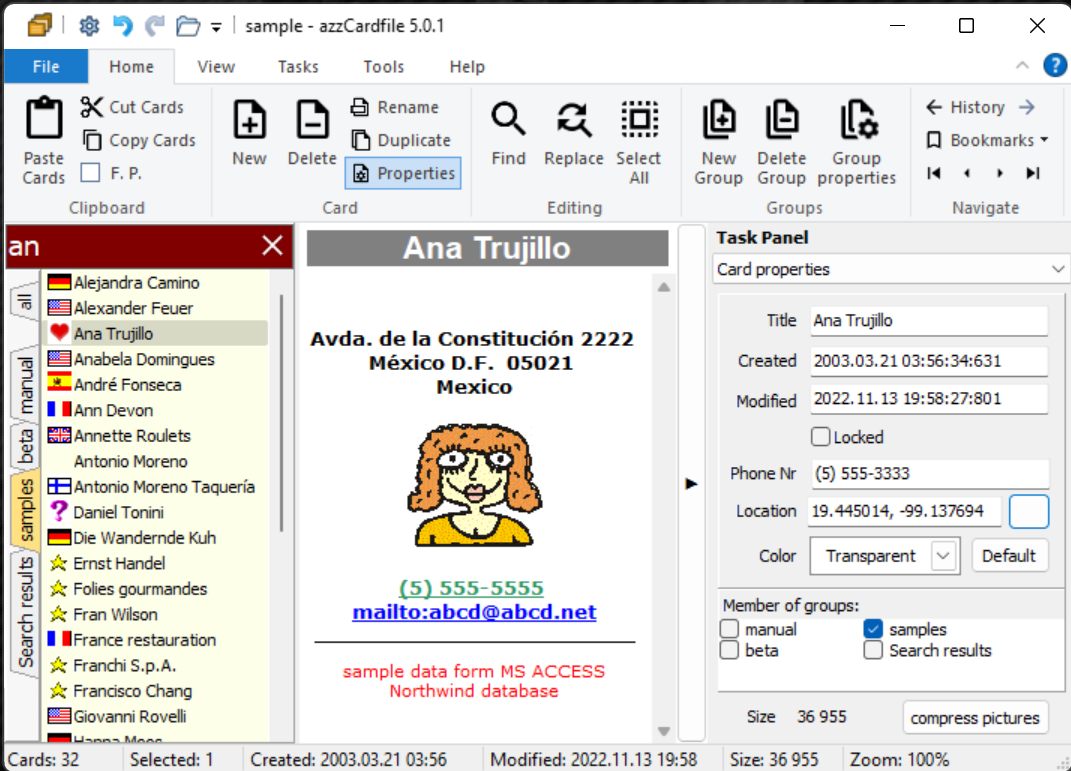Select the 'all' vertical group tab
Screen dimensions: 1071x771
click(25, 301)
